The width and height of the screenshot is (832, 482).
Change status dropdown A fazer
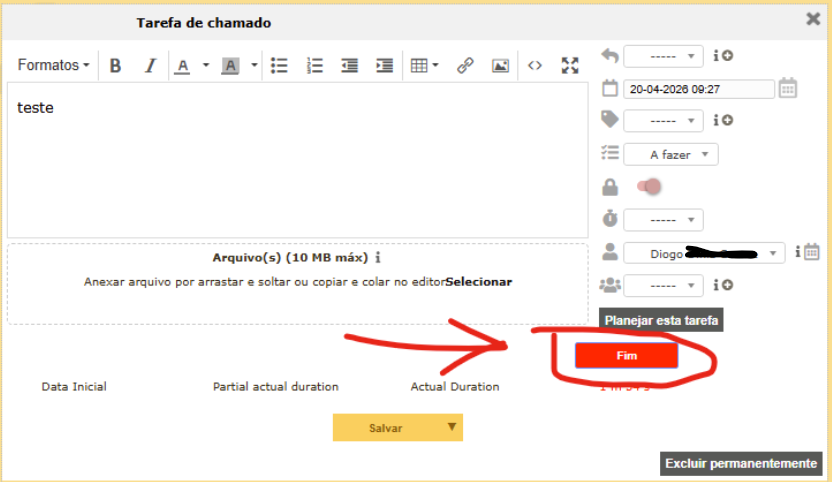671,154
